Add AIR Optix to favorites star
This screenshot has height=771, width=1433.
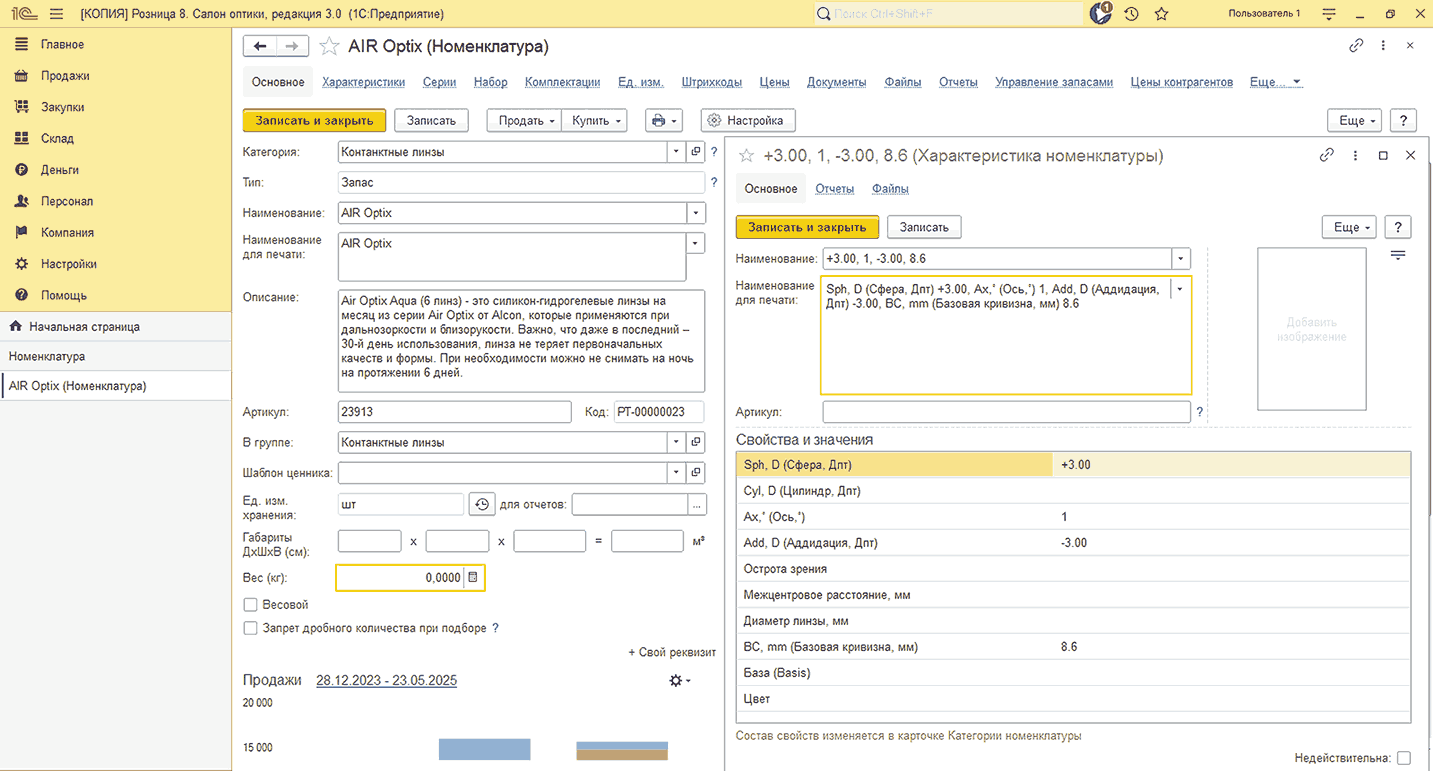pos(329,47)
